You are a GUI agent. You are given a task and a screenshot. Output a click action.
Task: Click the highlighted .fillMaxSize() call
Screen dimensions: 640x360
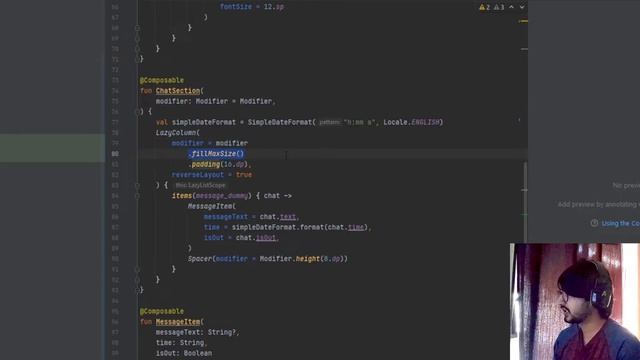[x=216, y=153]
